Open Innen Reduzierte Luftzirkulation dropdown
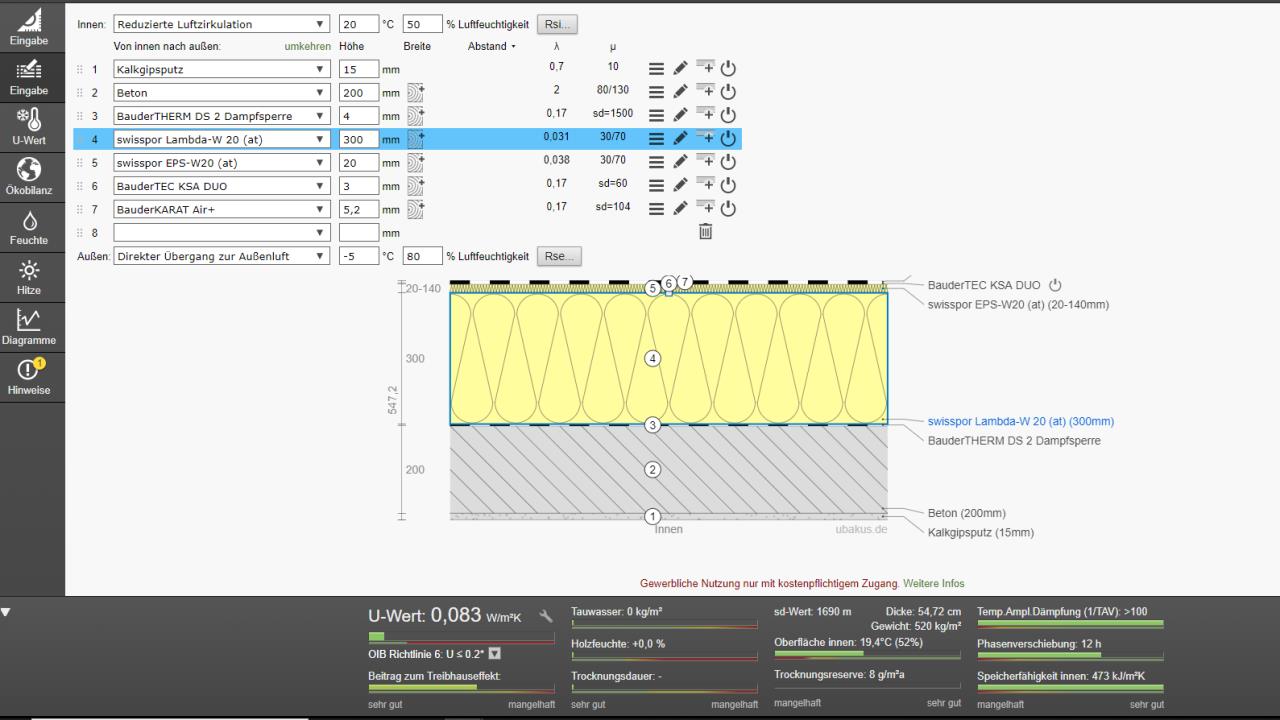The width and height of the screenshot is (1280, 720). pos(221,24)
